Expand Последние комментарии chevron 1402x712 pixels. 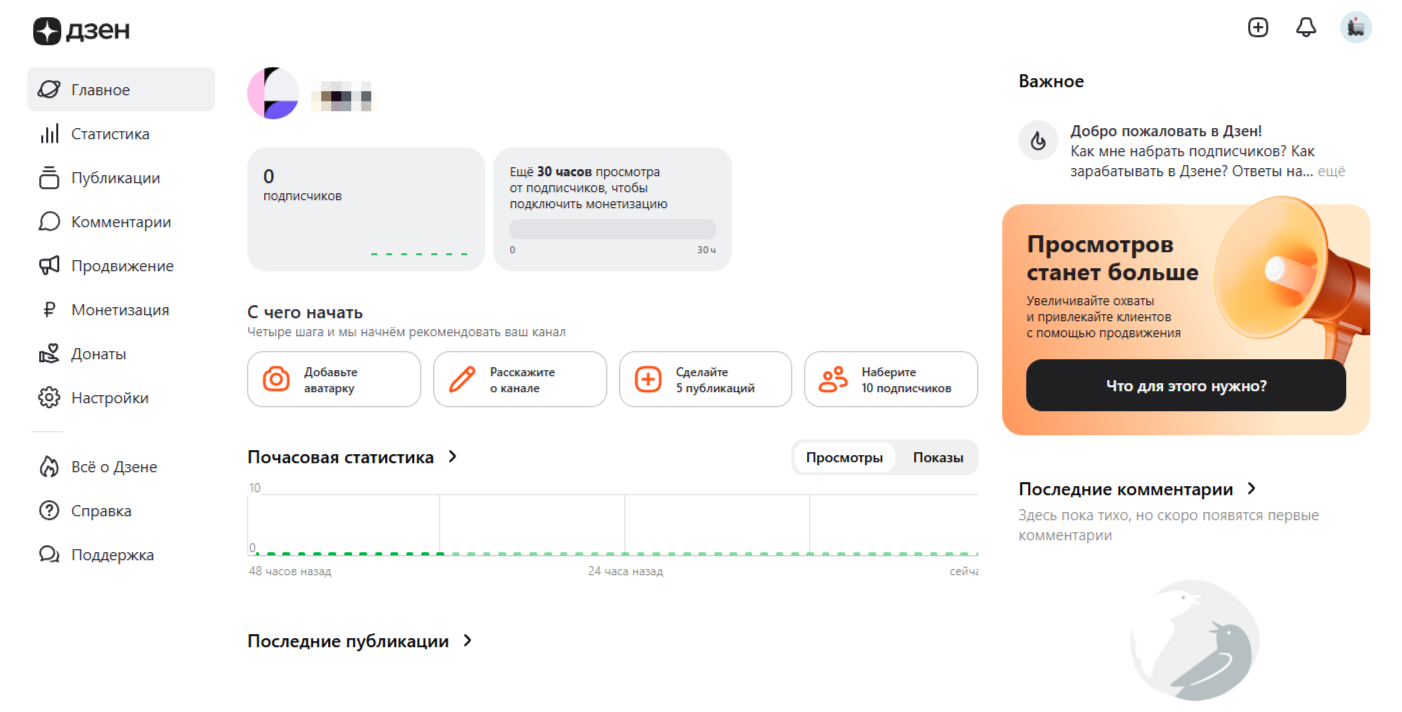click(1251, 489)
